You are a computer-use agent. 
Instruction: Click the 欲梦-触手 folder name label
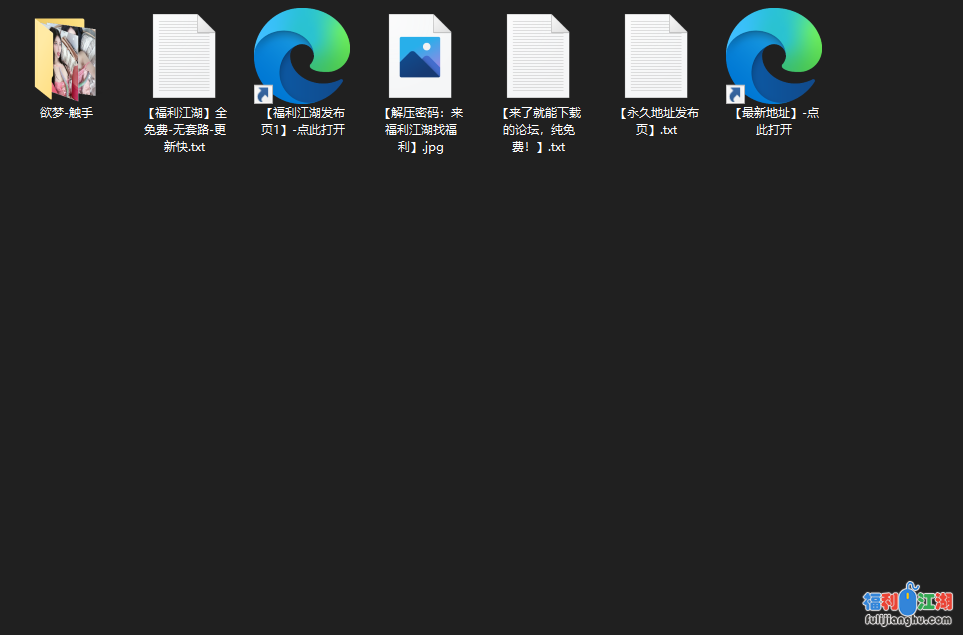[66, 113]
